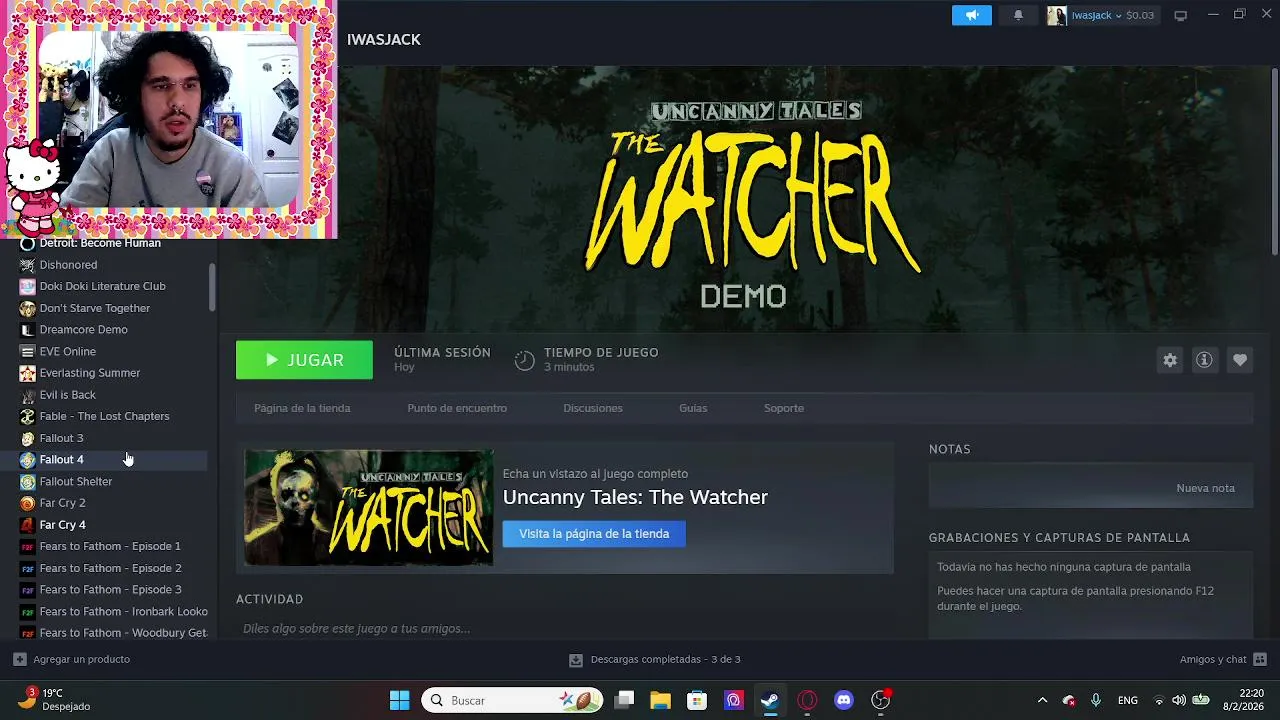Click Agregar un producto
The height and width of the screenshot is (720, 1280).
81,659
